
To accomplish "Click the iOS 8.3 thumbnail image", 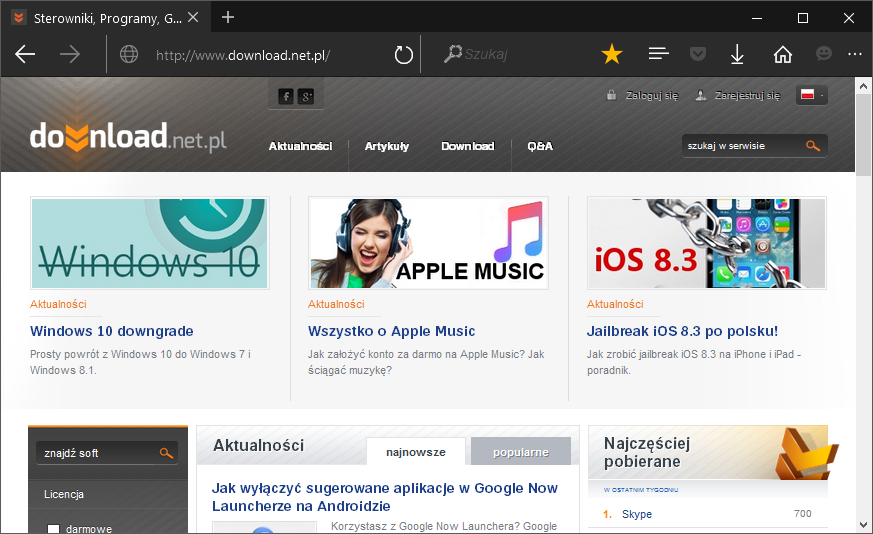I will (x=707, y=243).
